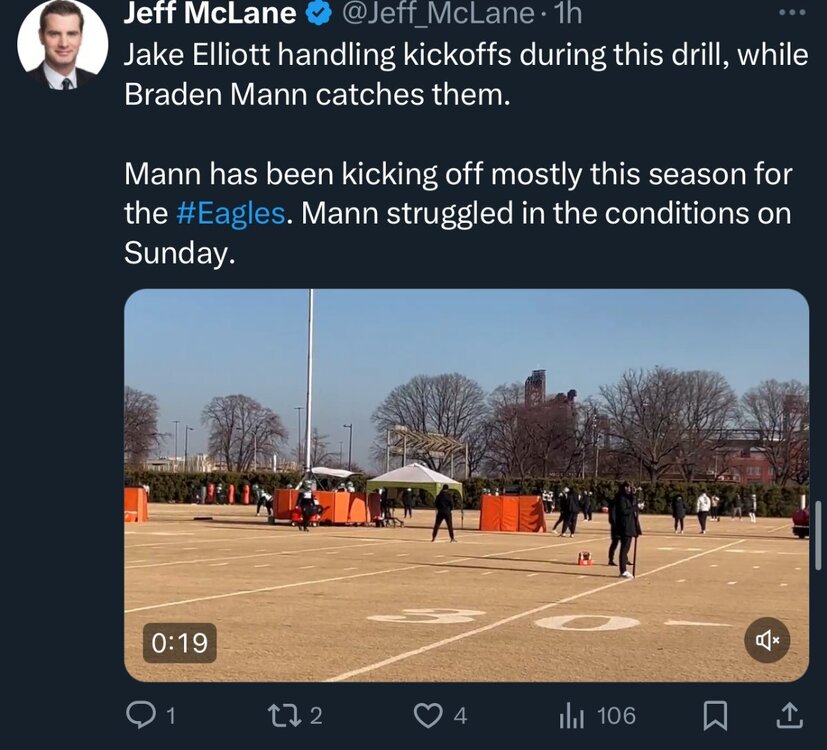Viewport: 827px width, 750px height.
Task: Click the reply count number 1
Action: tap(170, 716)
